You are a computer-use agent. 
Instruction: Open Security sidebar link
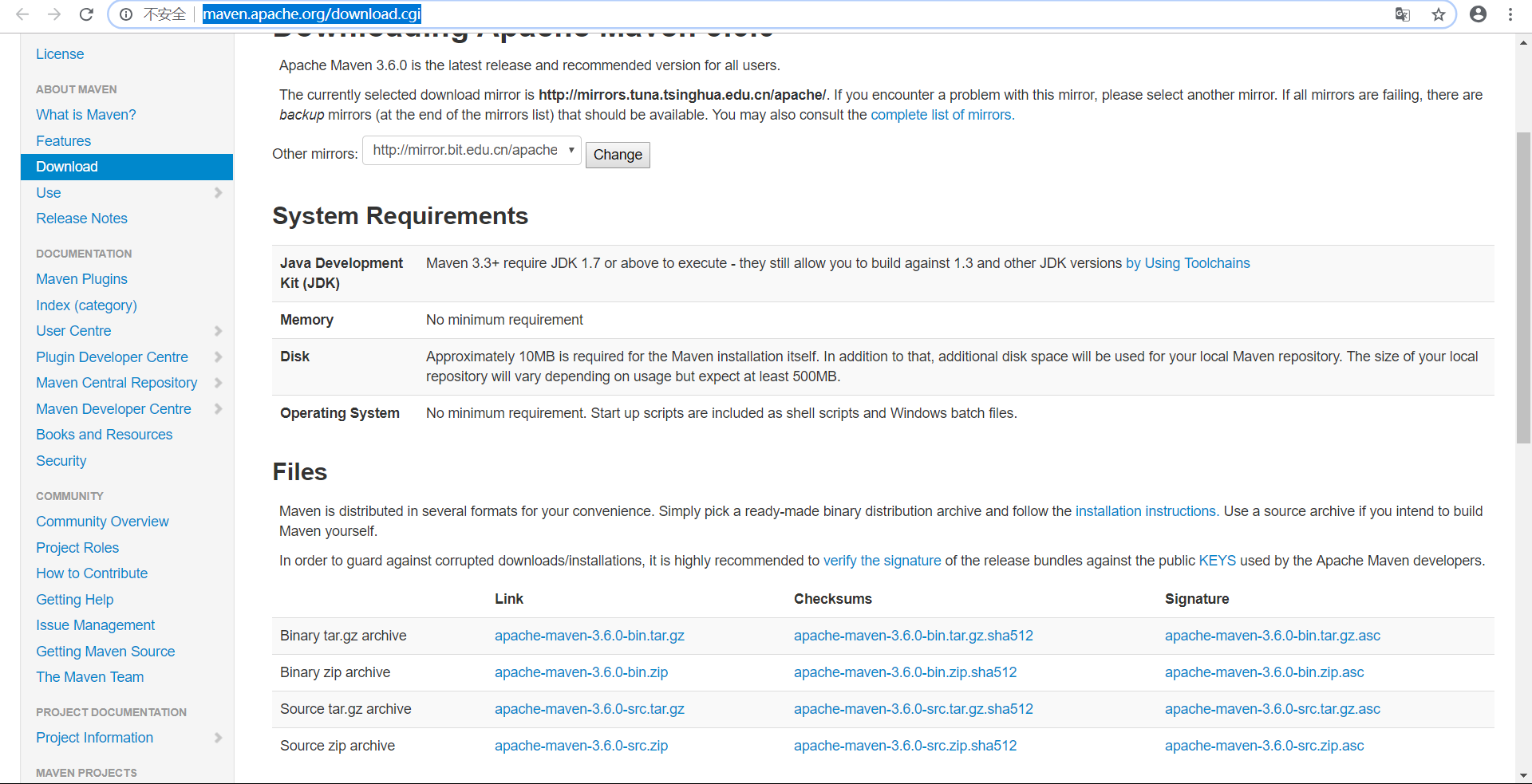(x=61, y=461)
